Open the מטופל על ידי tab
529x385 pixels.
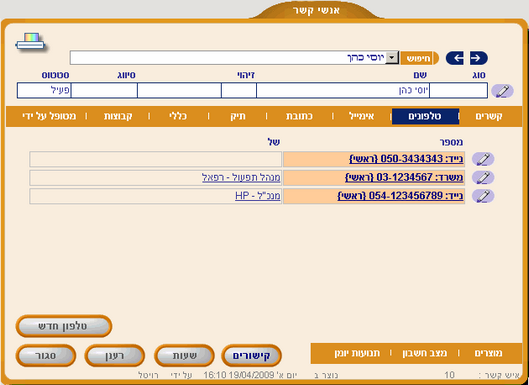49,116
